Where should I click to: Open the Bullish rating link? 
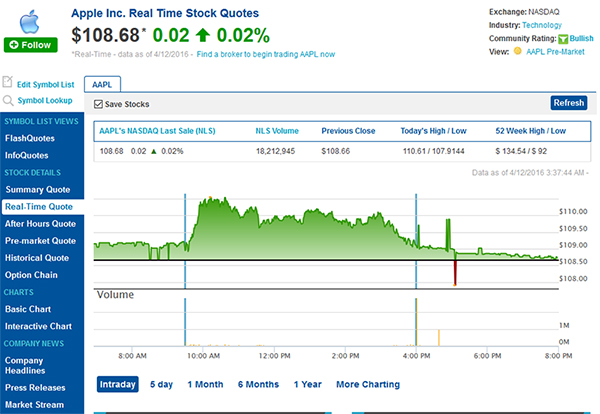click(581, 38)
